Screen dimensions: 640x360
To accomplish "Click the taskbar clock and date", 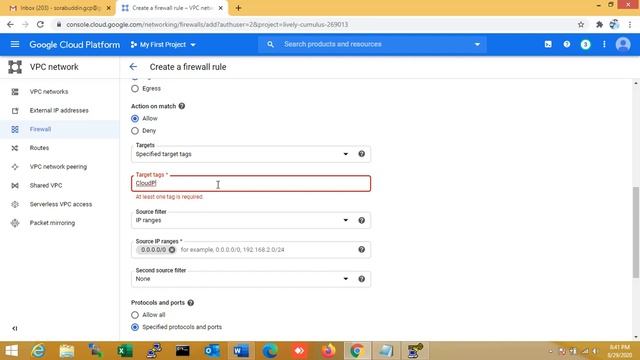I will tap(619, 351).
